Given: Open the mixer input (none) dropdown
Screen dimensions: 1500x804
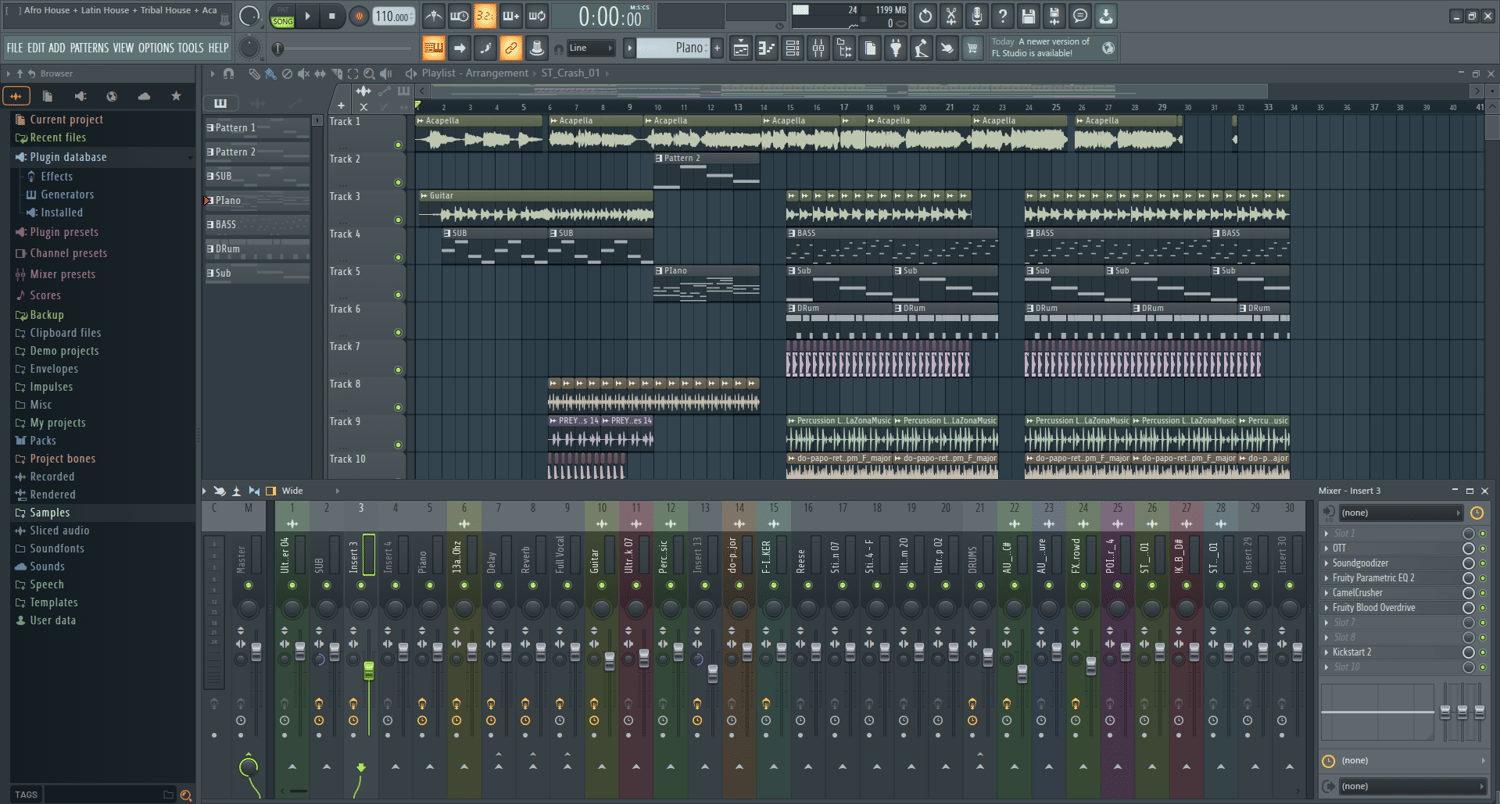Looking at the screenshot, I should pos(1400,513).
